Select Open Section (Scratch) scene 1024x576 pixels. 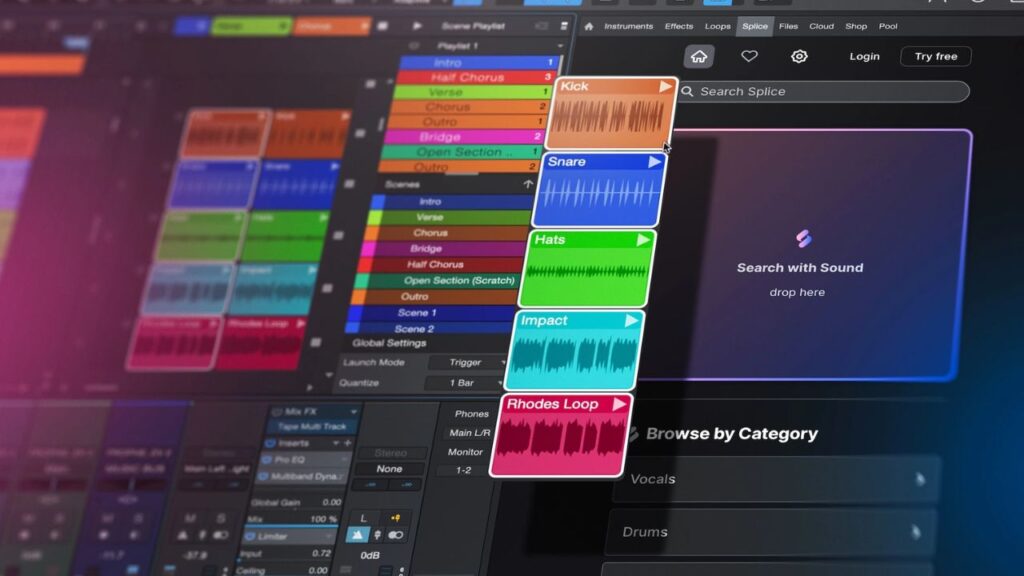coord(439,280)
